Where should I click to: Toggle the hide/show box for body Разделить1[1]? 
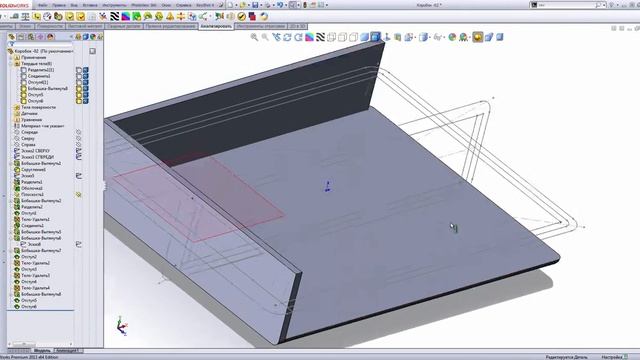click(x=79, y=70)
